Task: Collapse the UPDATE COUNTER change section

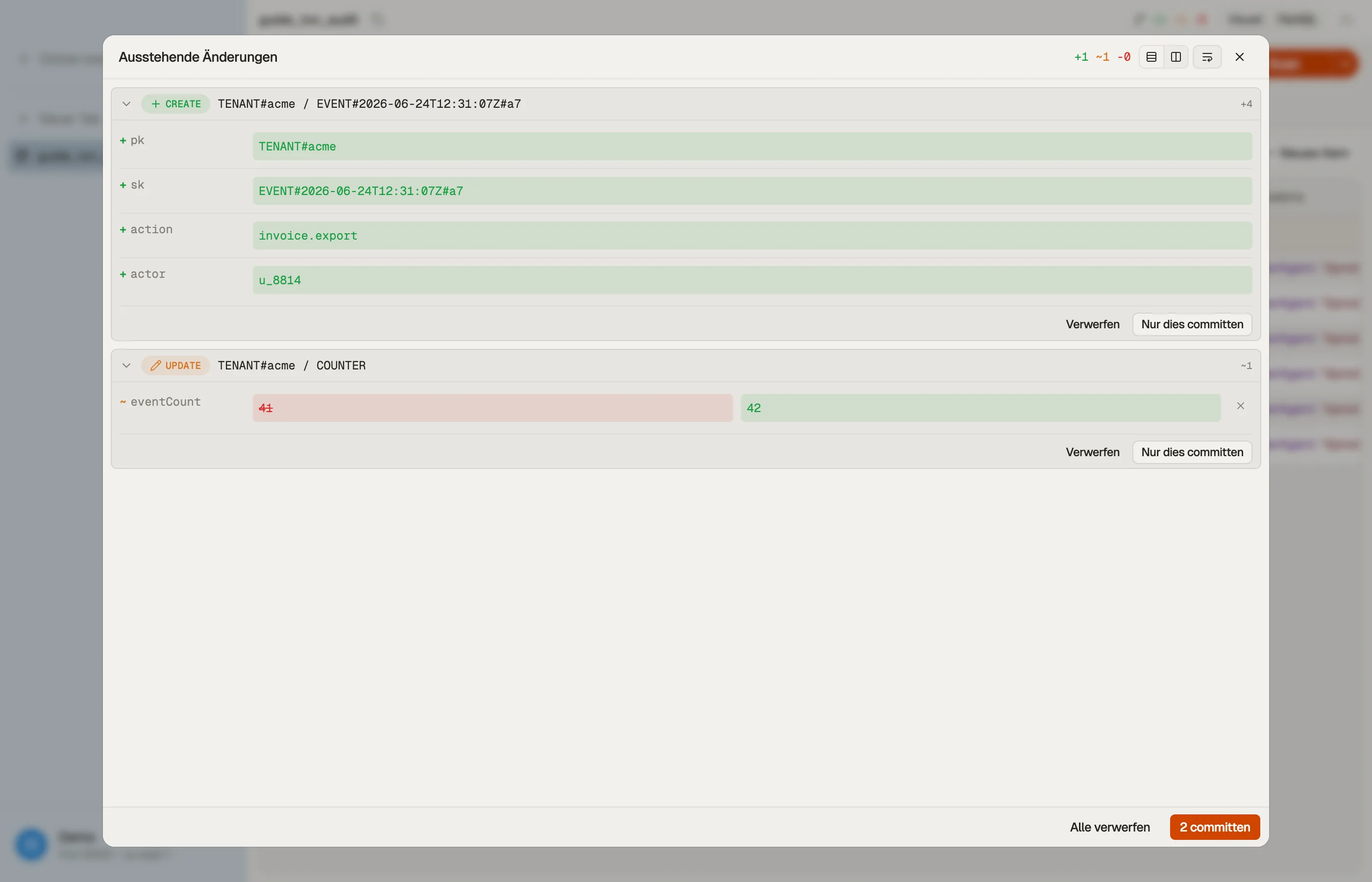Action: tap(126, 366)
